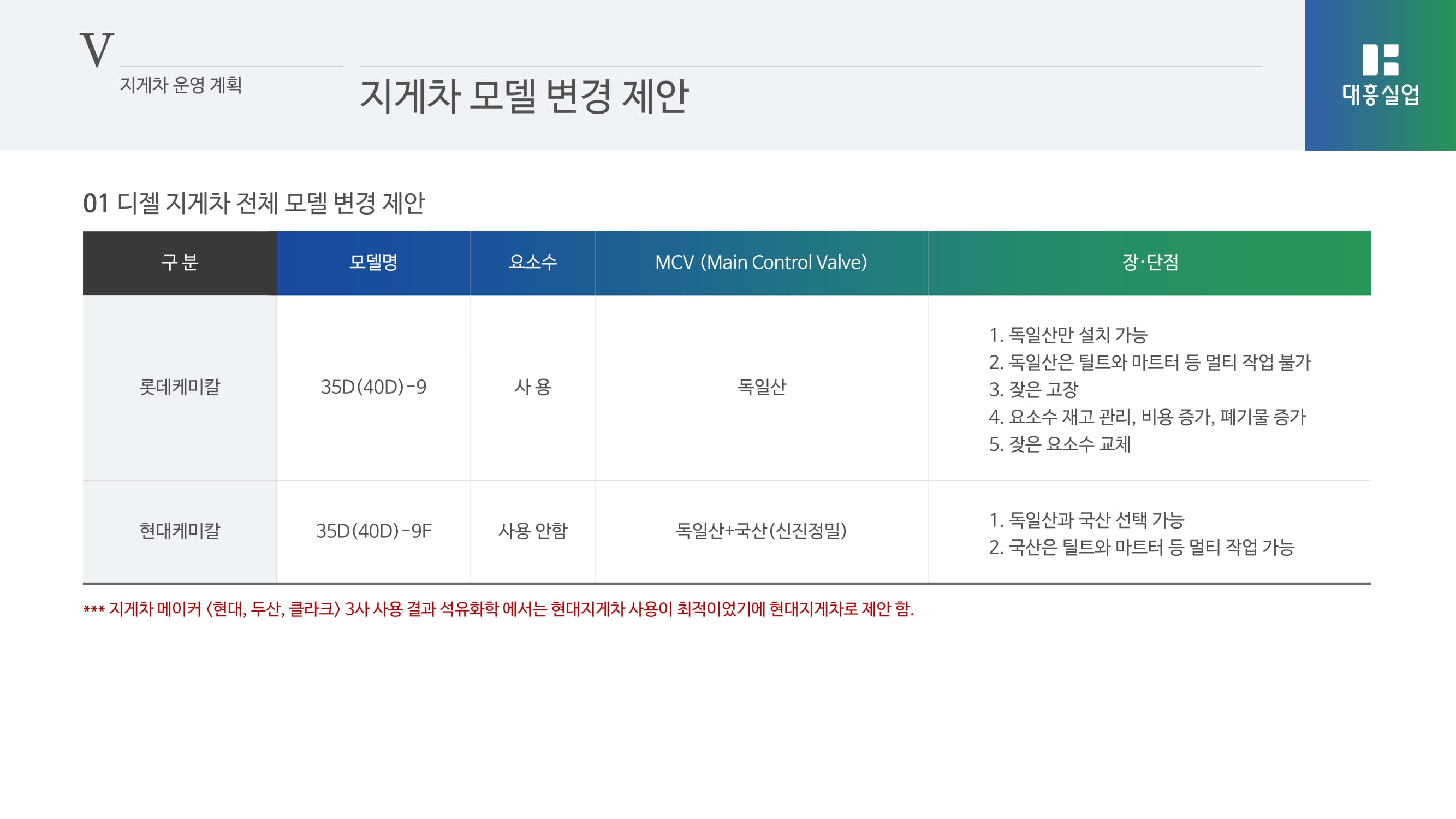Click the red footnote about 현대지게차
Screen dimensions: 1456x819
tap(498, 609)
